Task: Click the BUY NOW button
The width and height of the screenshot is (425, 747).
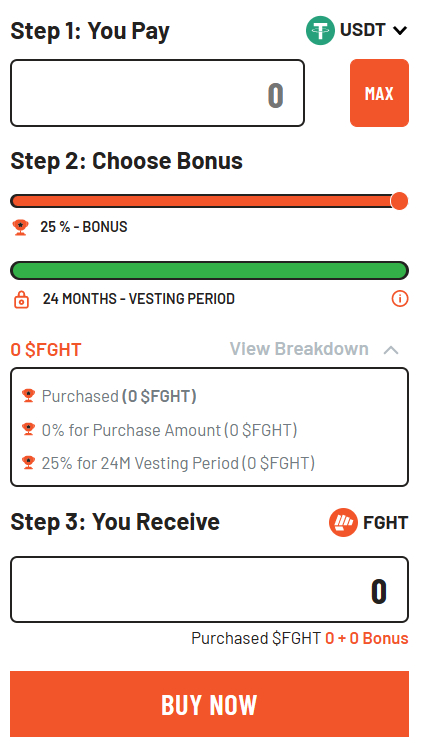Action: tap(209, 704)
